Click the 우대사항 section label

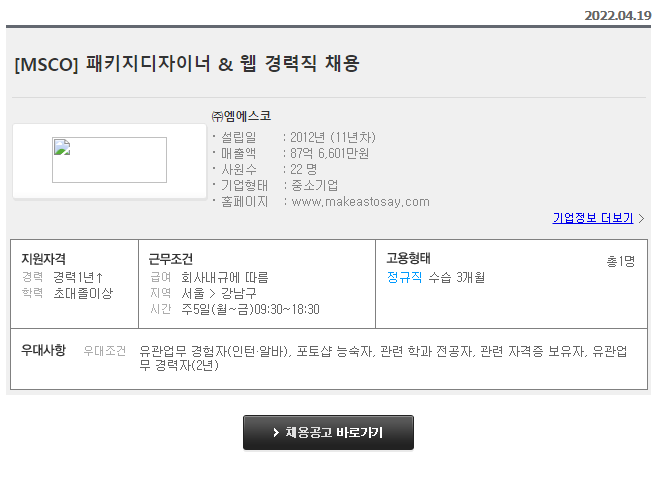click(44, 350)
